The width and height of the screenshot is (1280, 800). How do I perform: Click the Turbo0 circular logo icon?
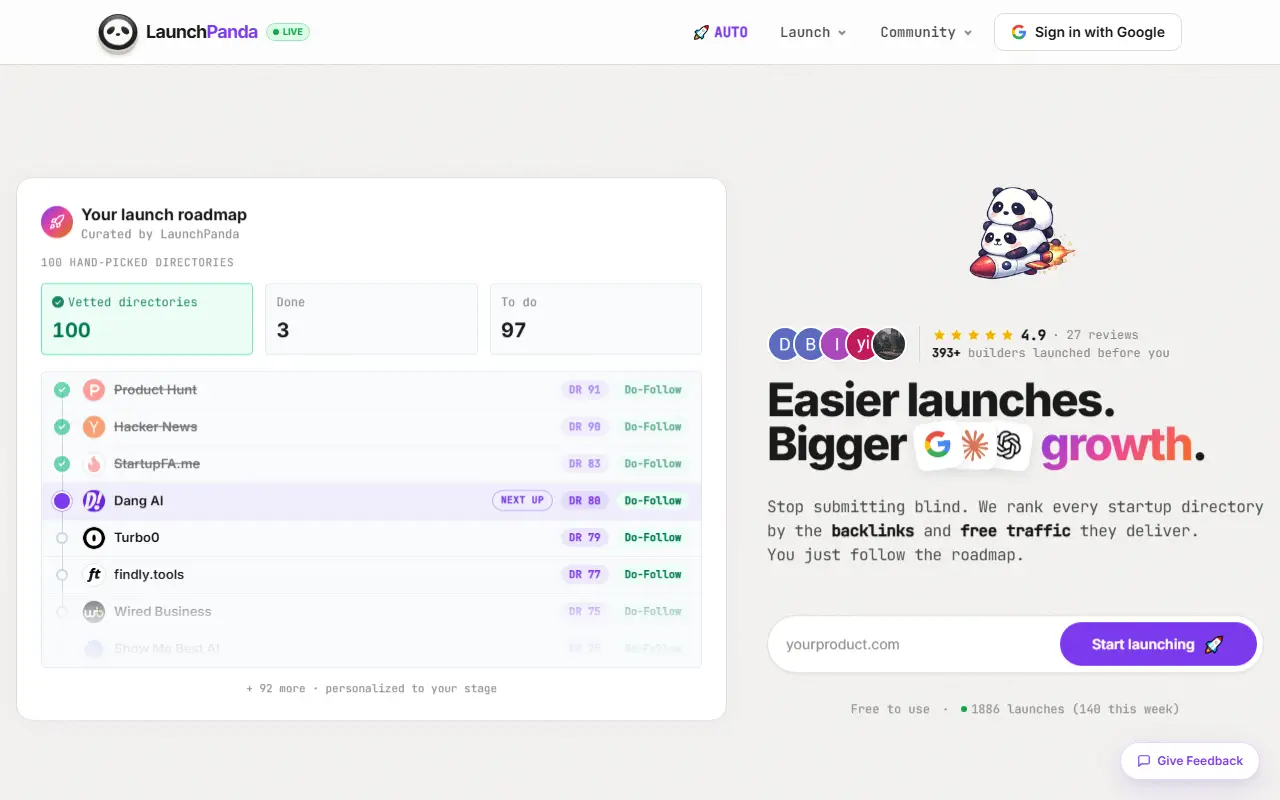pyautogui.click(x=93, y=538)
